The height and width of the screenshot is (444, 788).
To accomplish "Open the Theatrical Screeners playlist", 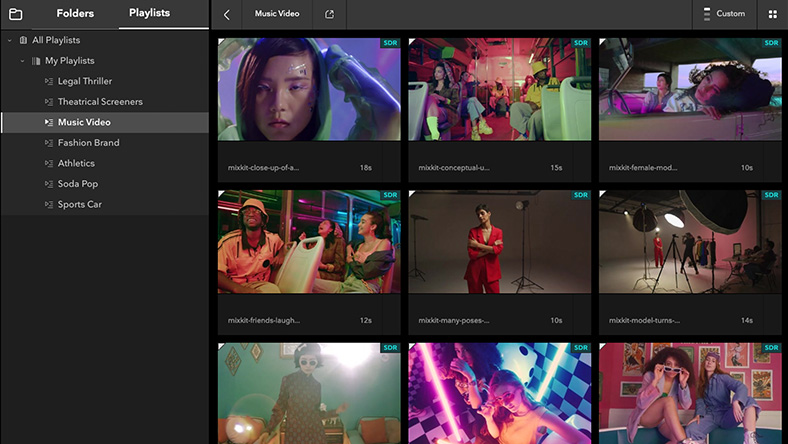I will tap(100, 102).
